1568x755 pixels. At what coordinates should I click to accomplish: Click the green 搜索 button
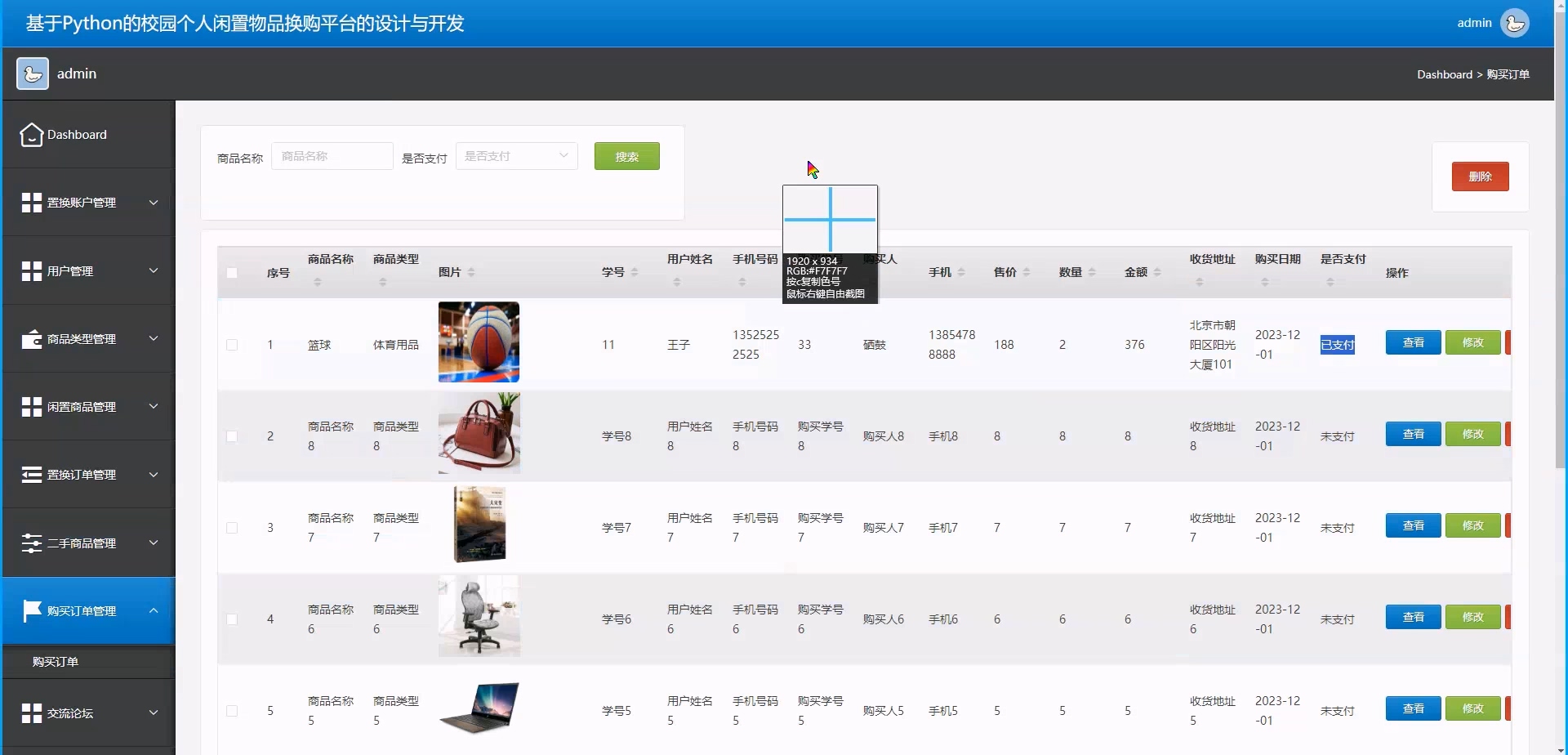[626, 156]
